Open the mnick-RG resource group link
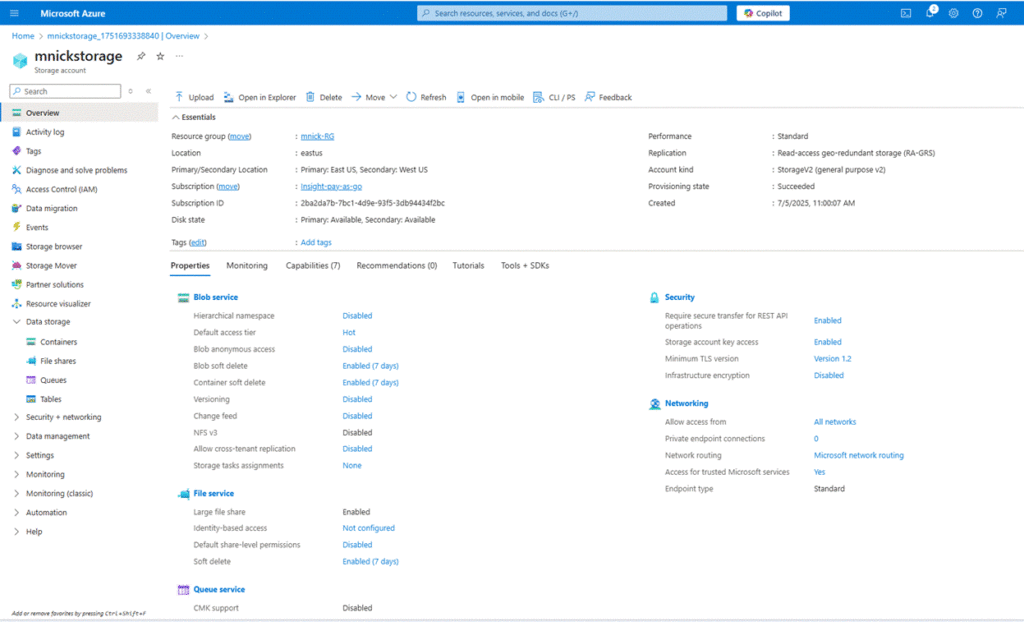Screen dimensions: 1024x622 [x=317, y=136]
